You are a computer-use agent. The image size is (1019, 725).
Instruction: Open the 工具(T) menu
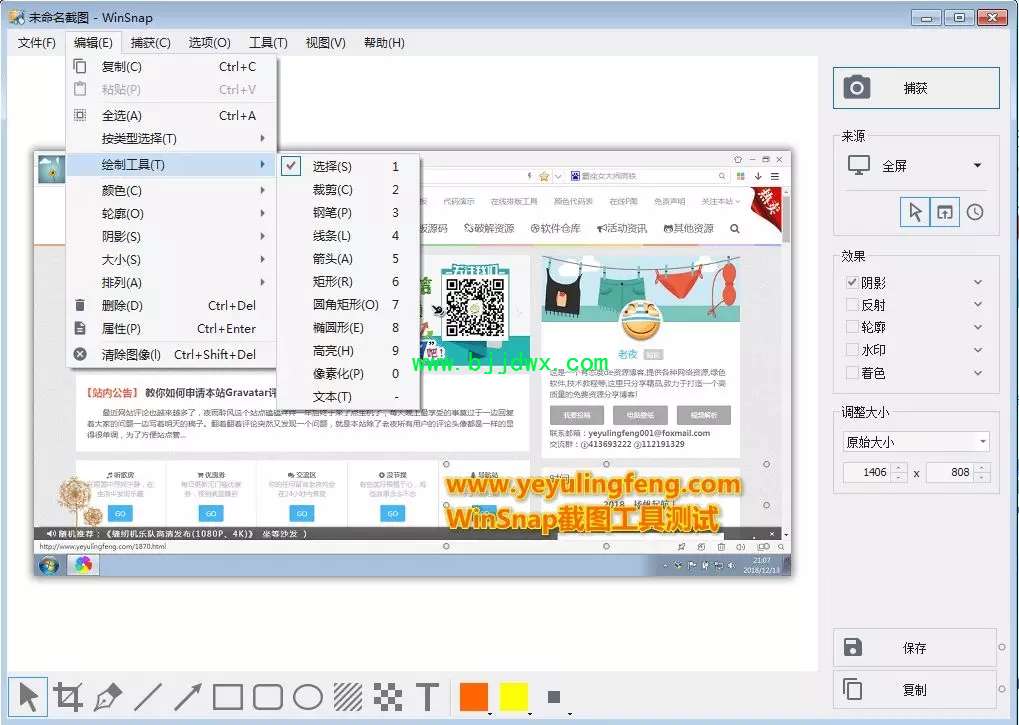click(268, 42)
